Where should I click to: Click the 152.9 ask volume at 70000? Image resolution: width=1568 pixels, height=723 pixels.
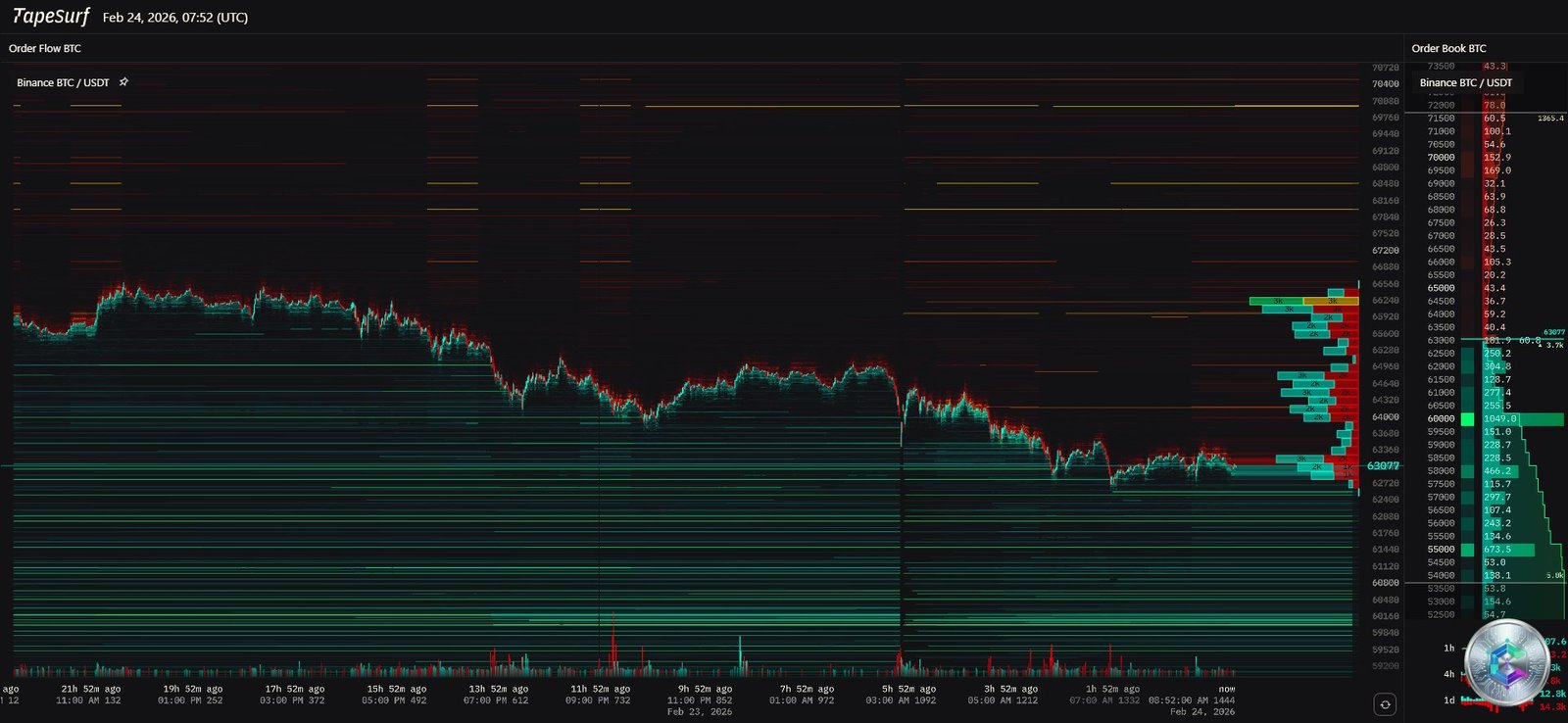coord(1496,157)
